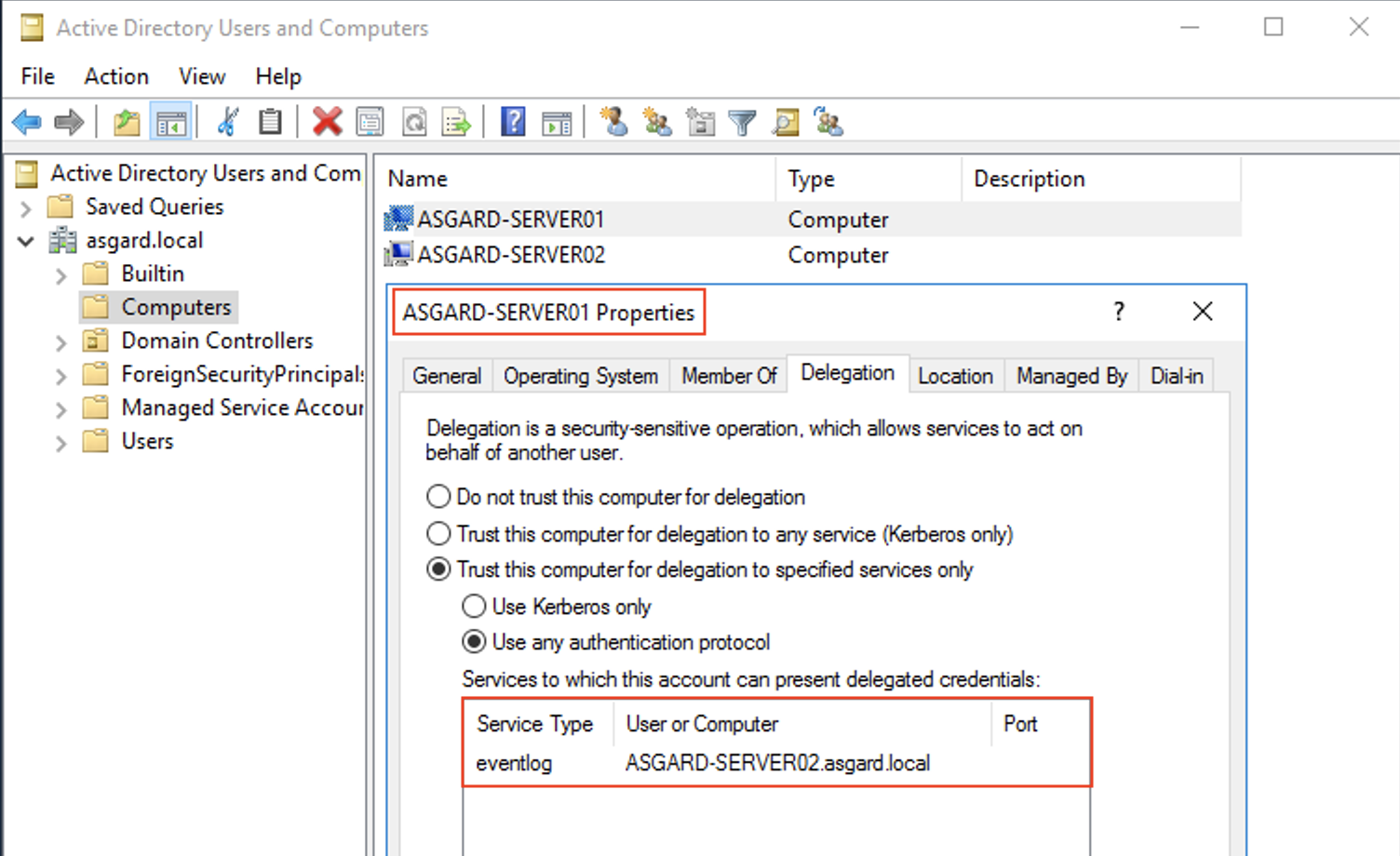Click the Create new user icon
The image size is (1400, 856).
click(x=613, y=122)
